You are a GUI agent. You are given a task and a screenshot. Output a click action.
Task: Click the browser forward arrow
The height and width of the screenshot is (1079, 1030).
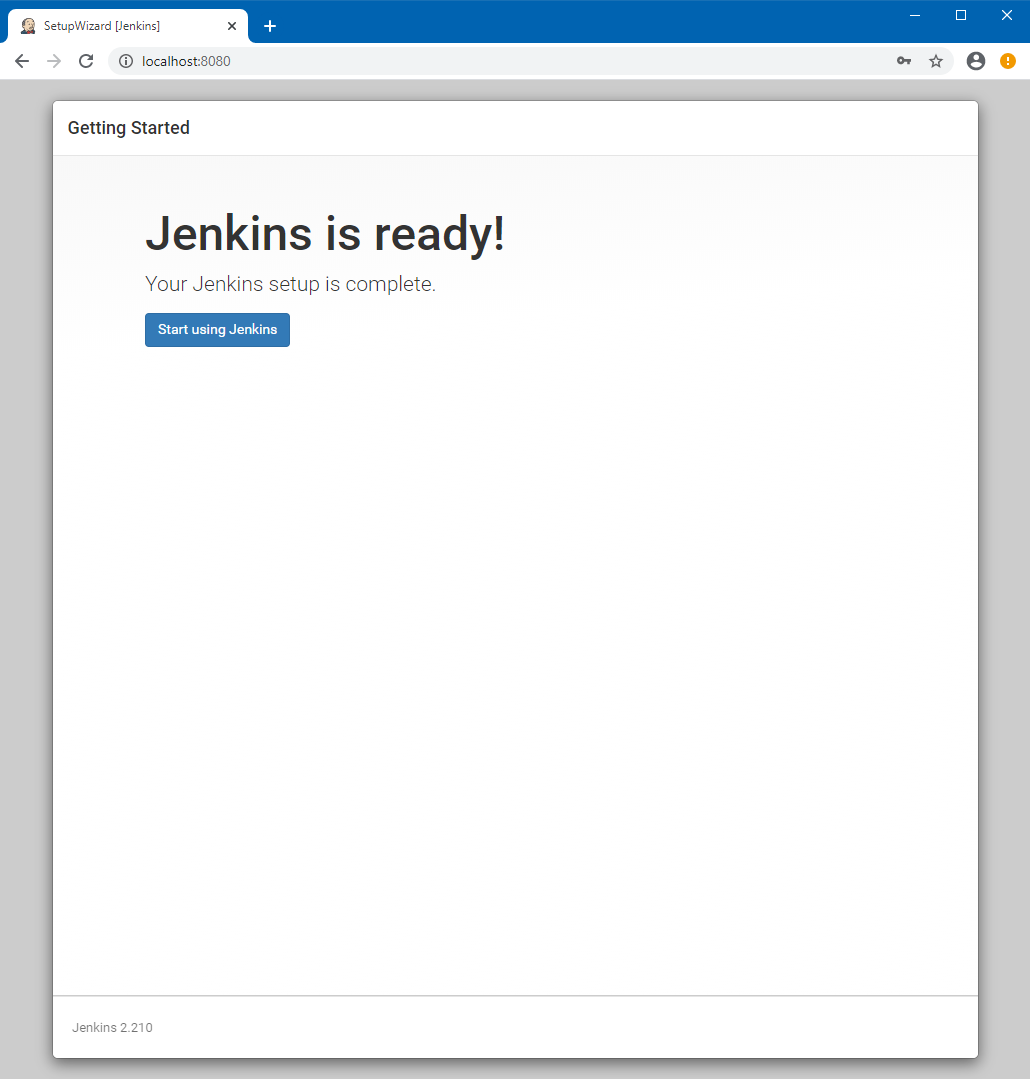click(x=54, y=61)
